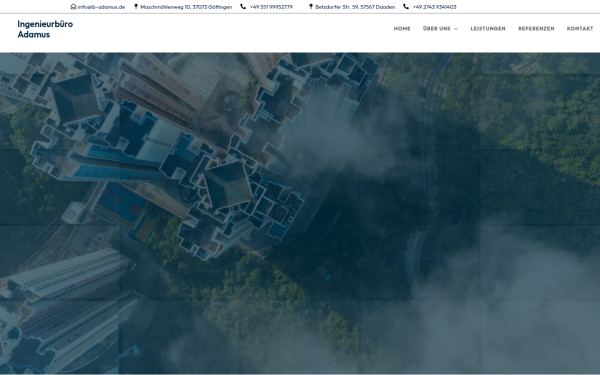Select the Betzdorfer Str. 59 Daaden address
600x375 pixels.
click(x=355, y=7)
